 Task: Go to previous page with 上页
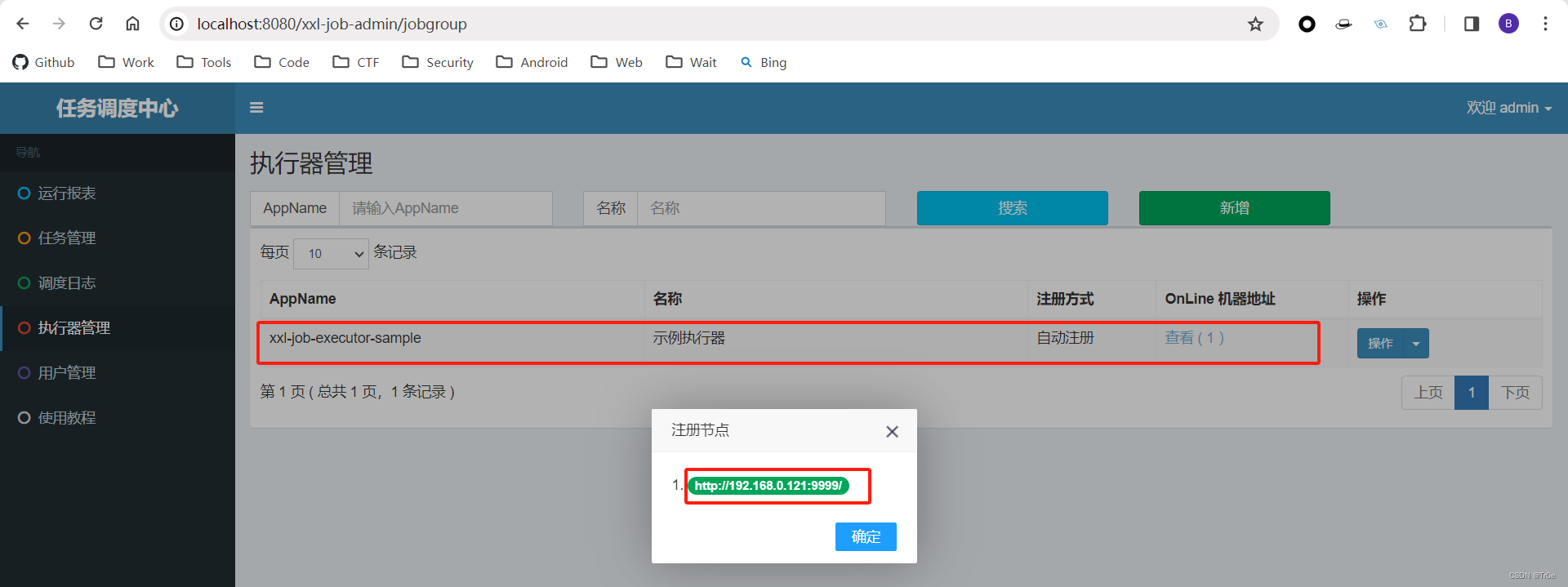tap(1428, 393)
